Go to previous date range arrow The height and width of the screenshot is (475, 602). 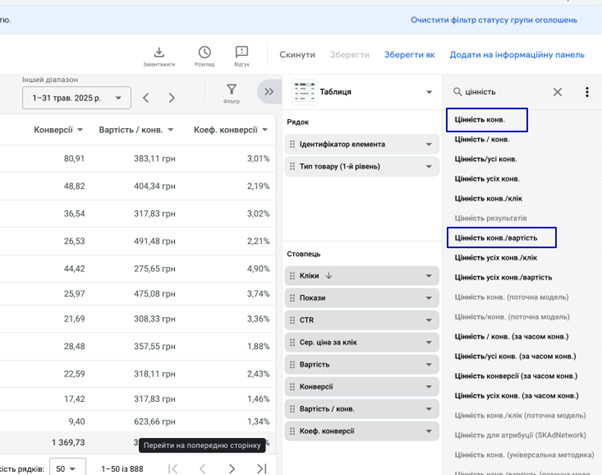(x=146, y=98)
